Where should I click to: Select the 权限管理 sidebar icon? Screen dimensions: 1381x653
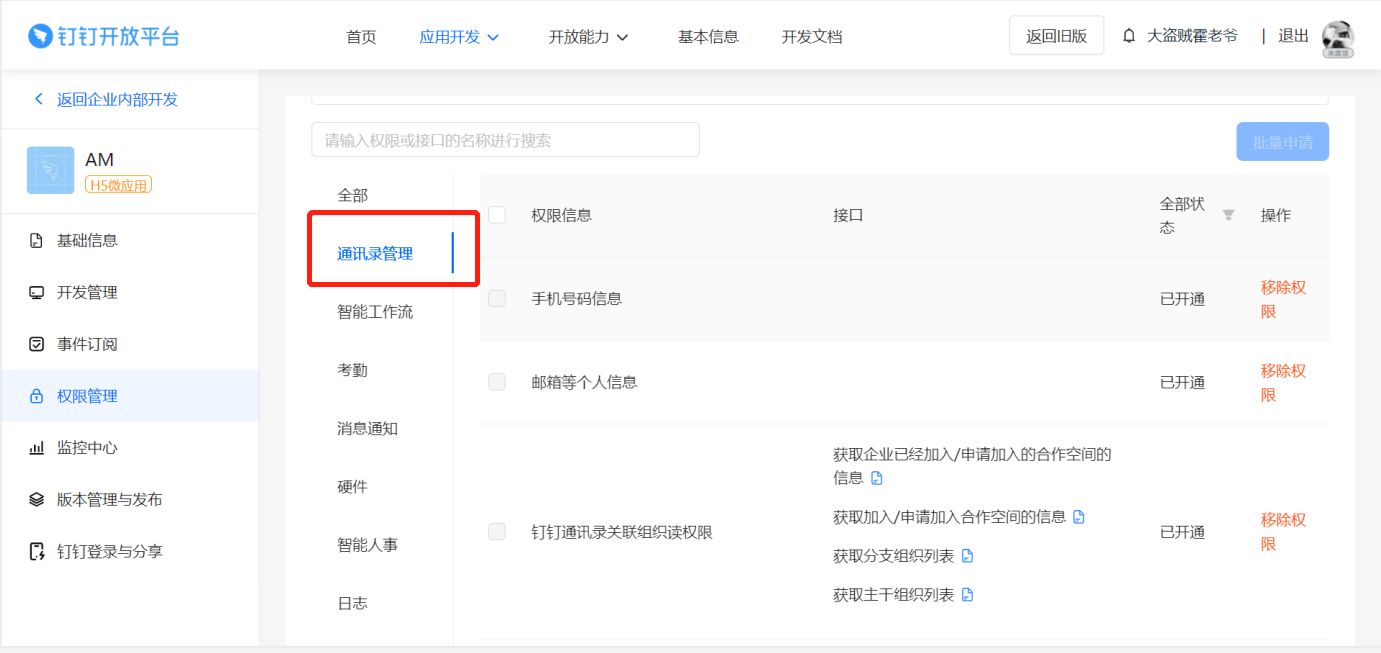[36, 395]
